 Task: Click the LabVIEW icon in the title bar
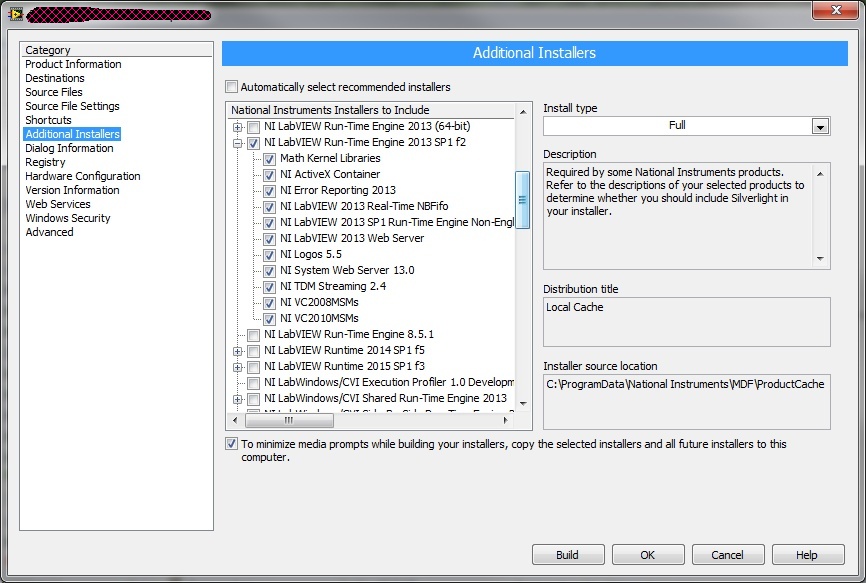coord(16,14)
